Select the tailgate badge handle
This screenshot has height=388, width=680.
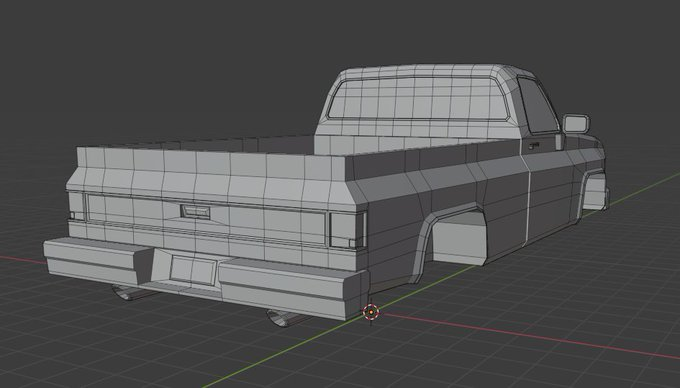[x=195, y=212]
